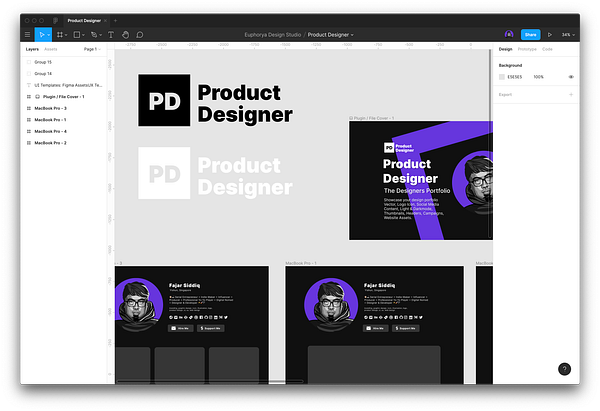Click thumbnail icon beside Plugin File Cover

point(38,97)
